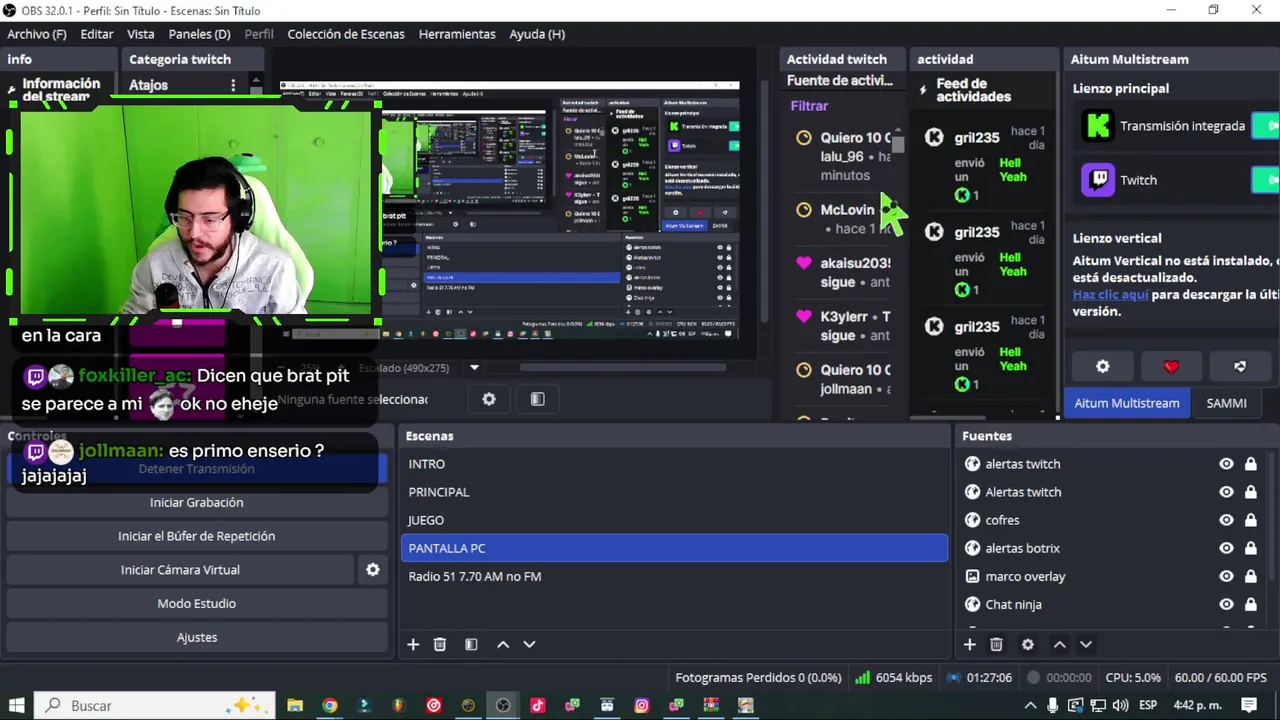
Task: Open the Editar menu
Action: point(97,34)
